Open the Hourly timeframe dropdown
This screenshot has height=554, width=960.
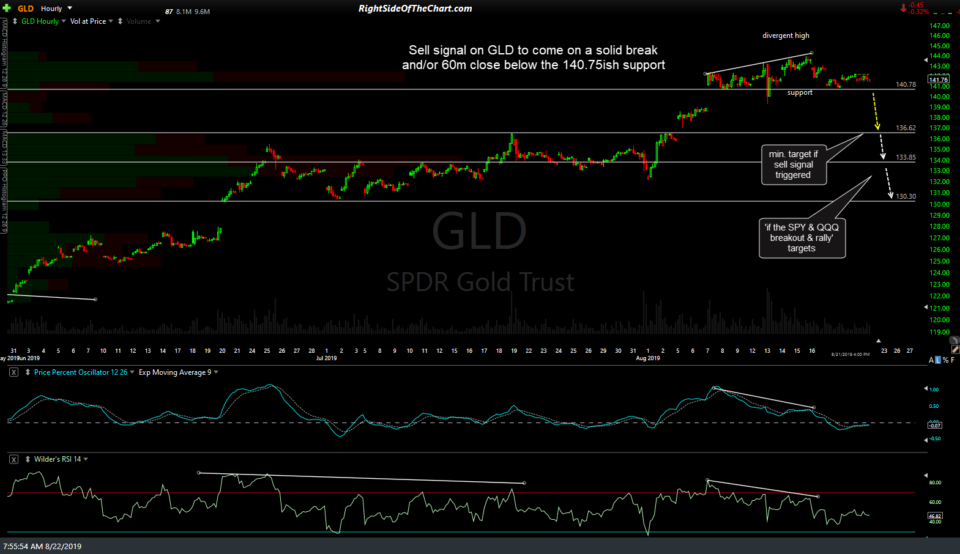[x=69, y=9]
